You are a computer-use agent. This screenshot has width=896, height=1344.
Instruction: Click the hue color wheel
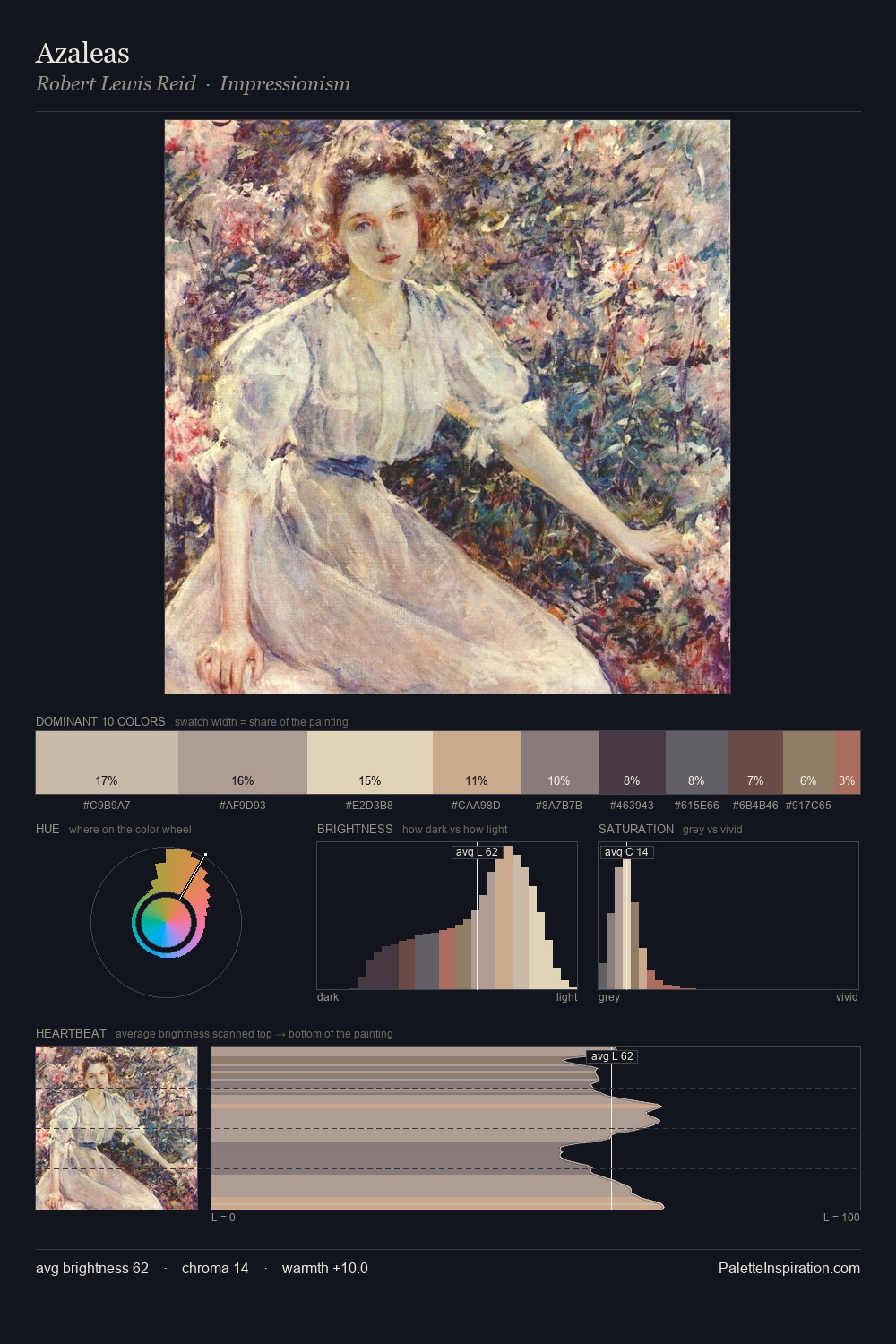(x=166, y=922)
